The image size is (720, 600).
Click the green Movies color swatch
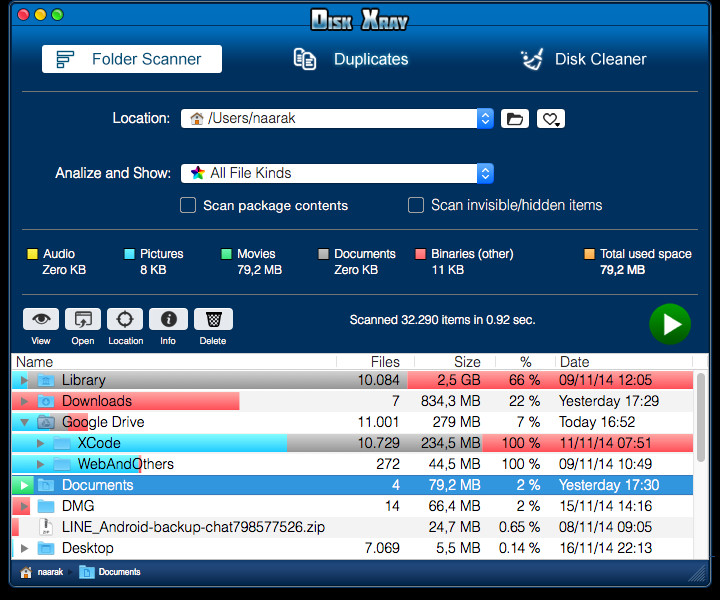(226, 254)
